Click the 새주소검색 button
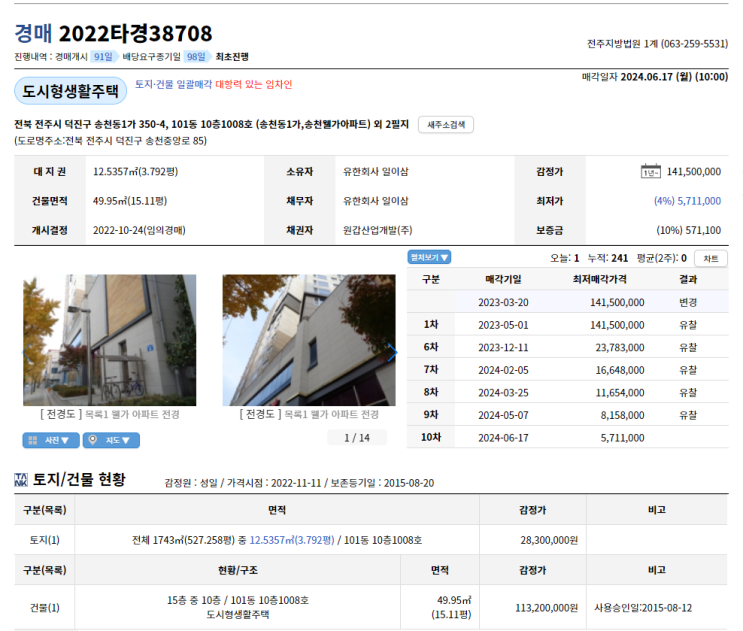The width and height of the screenshot is (743, 631). [x=446, y=125]
